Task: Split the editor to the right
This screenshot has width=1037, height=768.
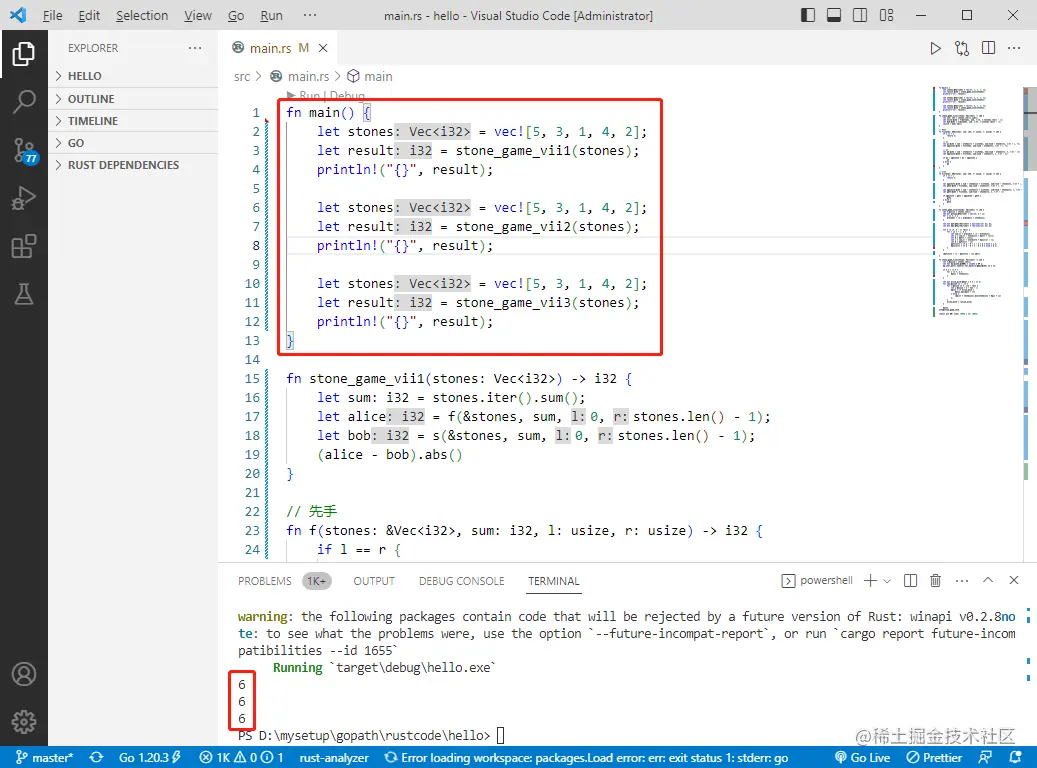Action: click(988, 48)
